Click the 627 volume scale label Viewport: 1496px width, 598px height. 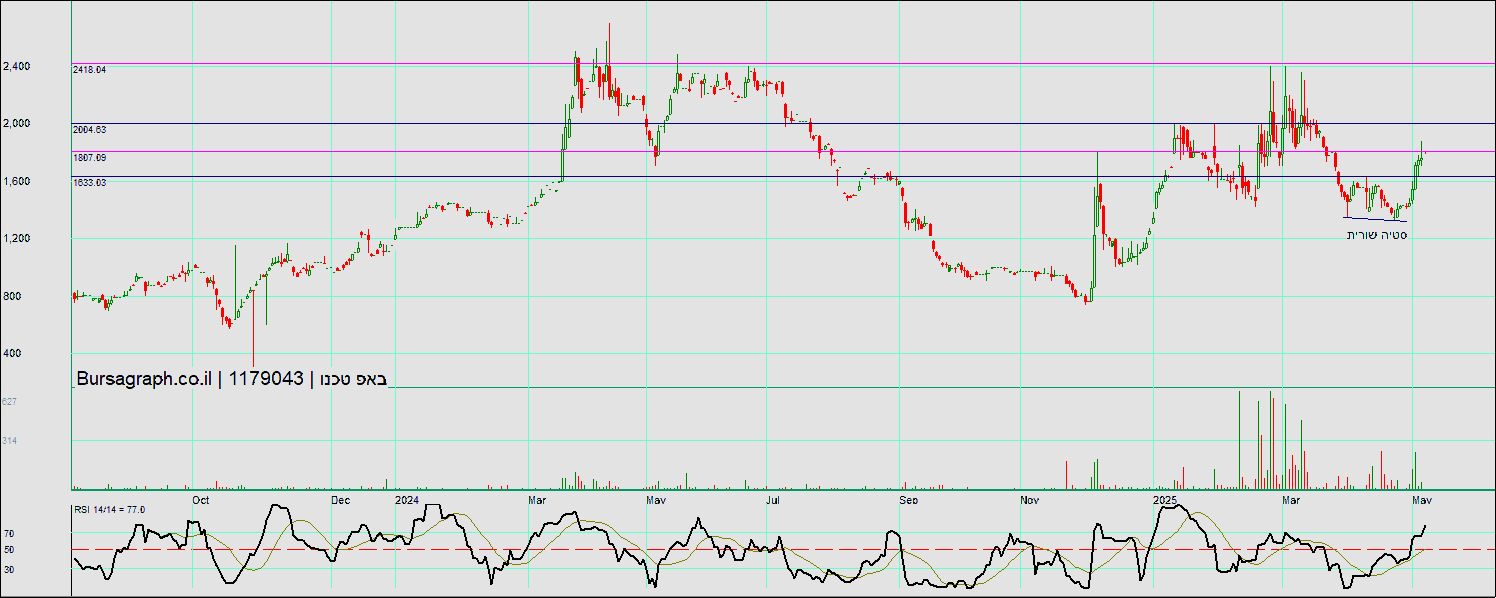point(10,402)
